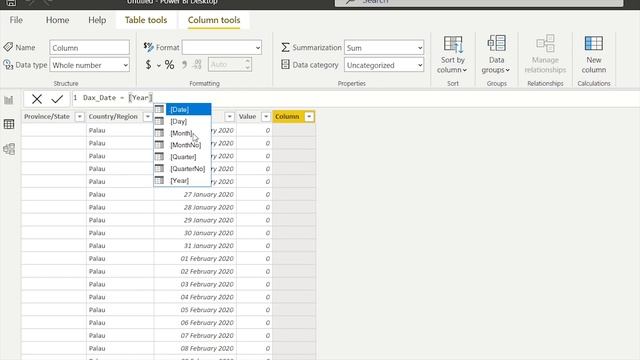Open the File menu
Screen dimensions: 640x360
tap(16, 20)
